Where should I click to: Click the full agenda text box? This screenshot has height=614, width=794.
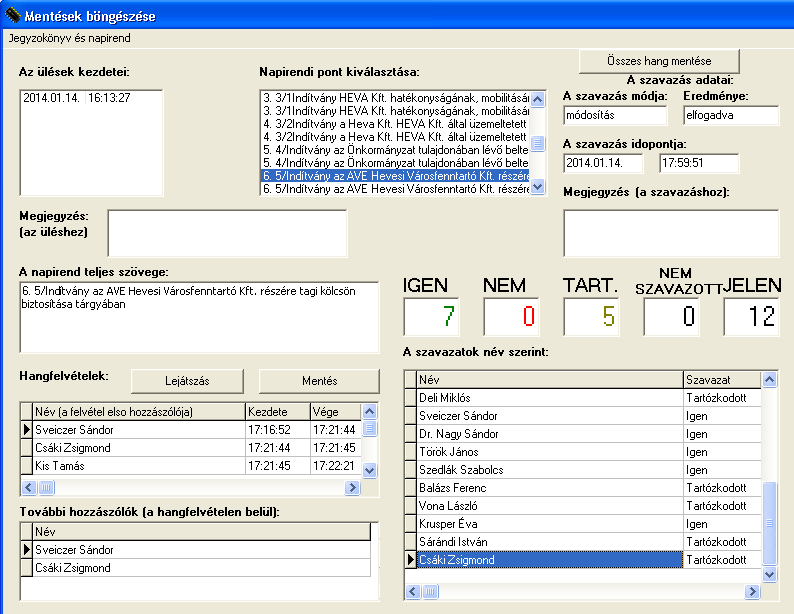click(200, 317)
